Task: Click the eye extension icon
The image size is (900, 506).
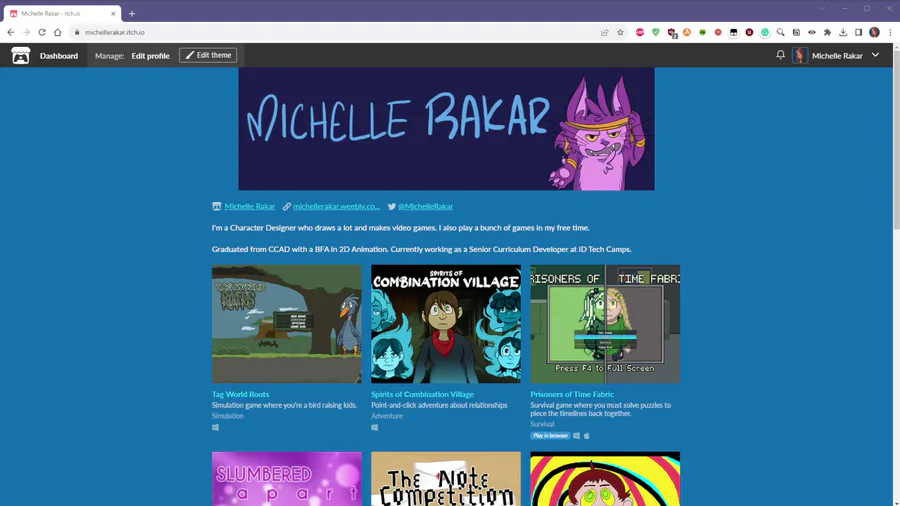Action: (812, 32)
